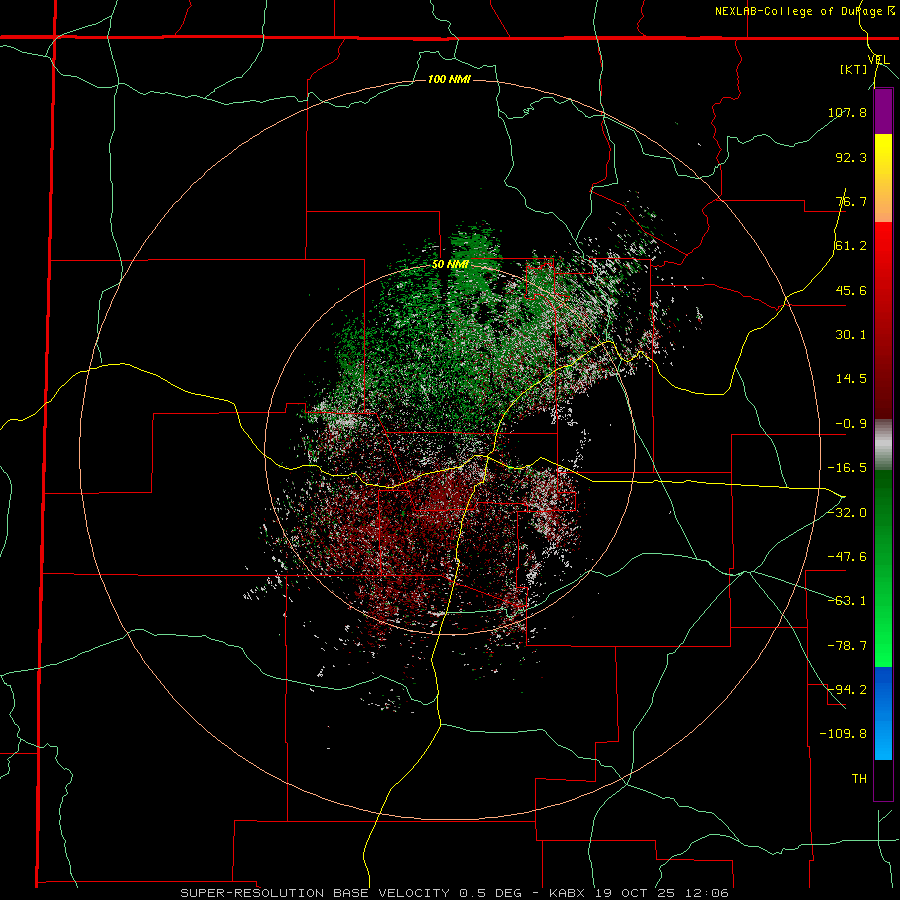The image size is (900, 900).
Task: Click the -63.1 legend value
Action: tap(847, 601)
